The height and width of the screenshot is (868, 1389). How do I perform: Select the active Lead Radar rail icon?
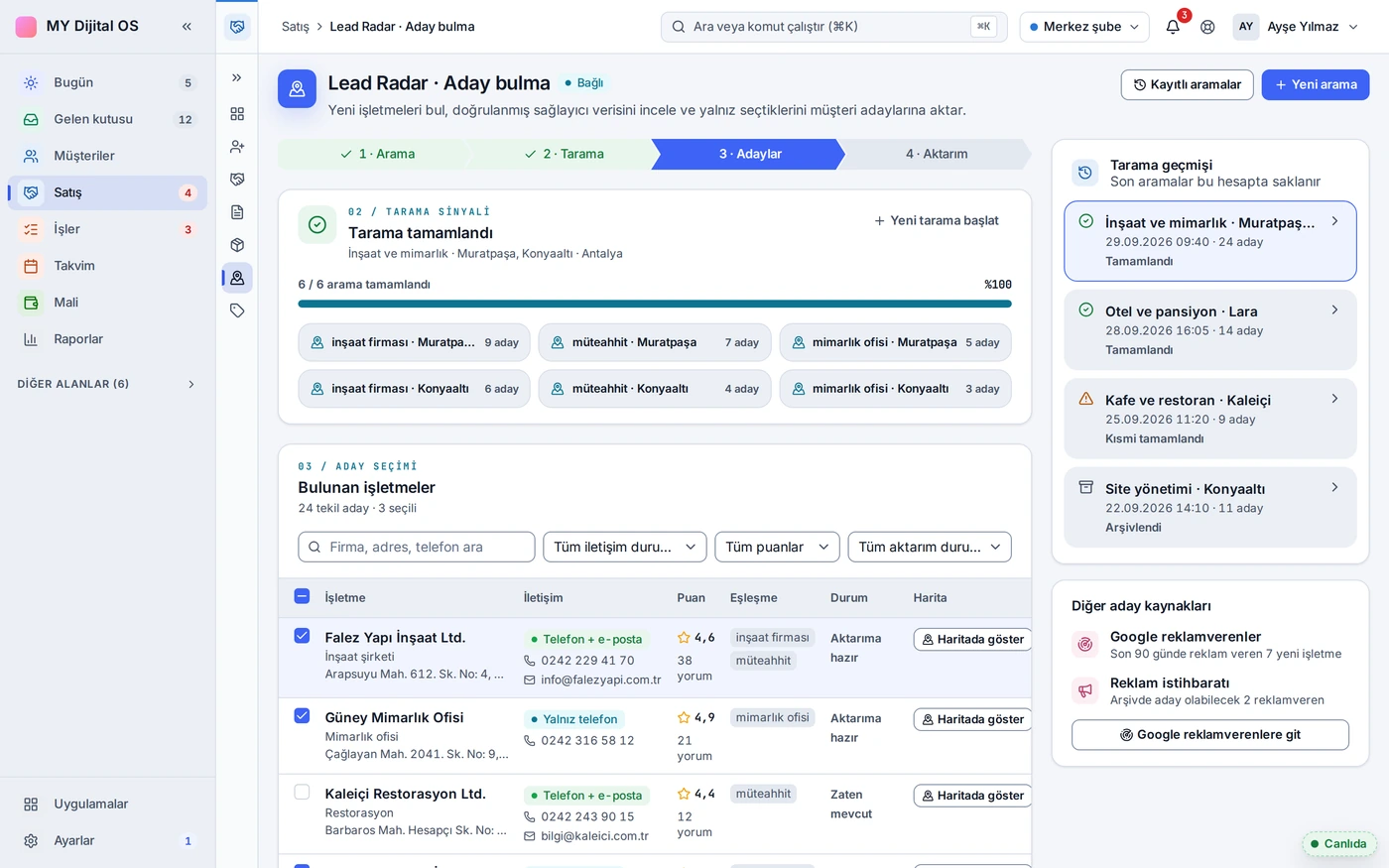click(237, 278)
